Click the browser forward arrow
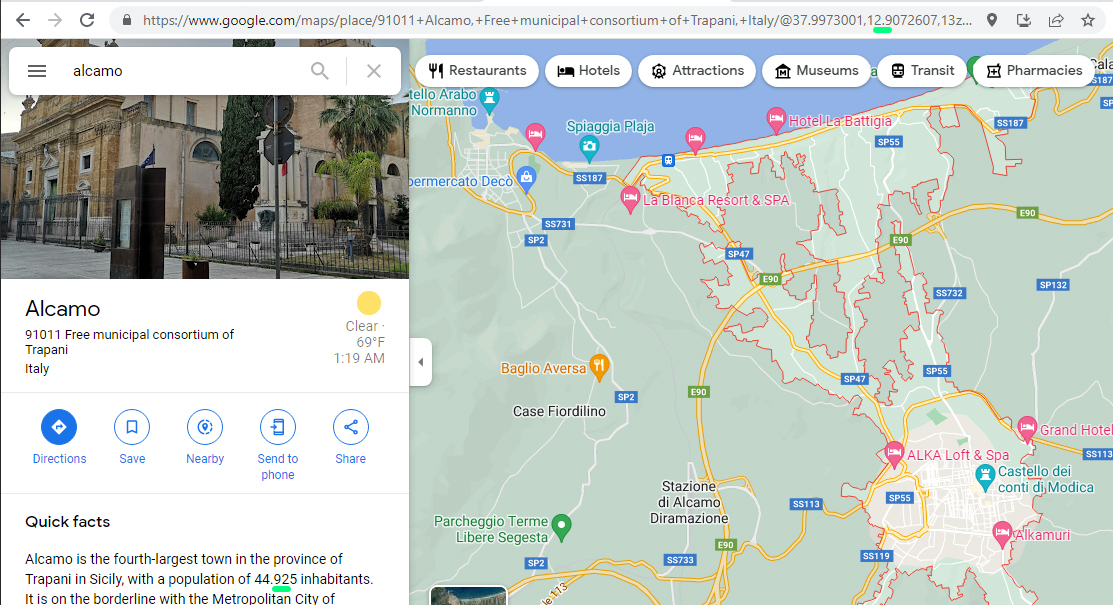 point(55,20)
